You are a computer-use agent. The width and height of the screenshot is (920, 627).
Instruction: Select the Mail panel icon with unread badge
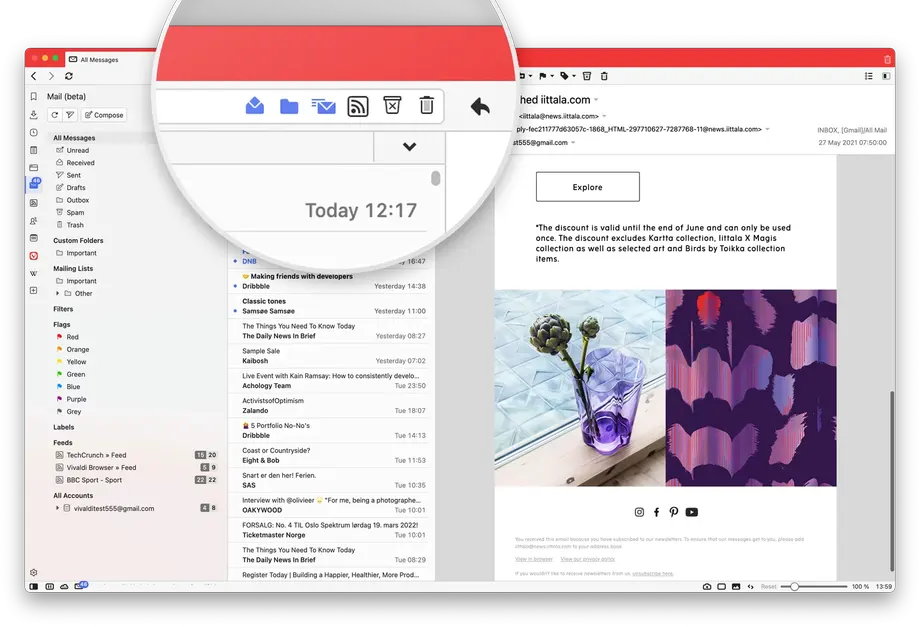coord(34,185)
